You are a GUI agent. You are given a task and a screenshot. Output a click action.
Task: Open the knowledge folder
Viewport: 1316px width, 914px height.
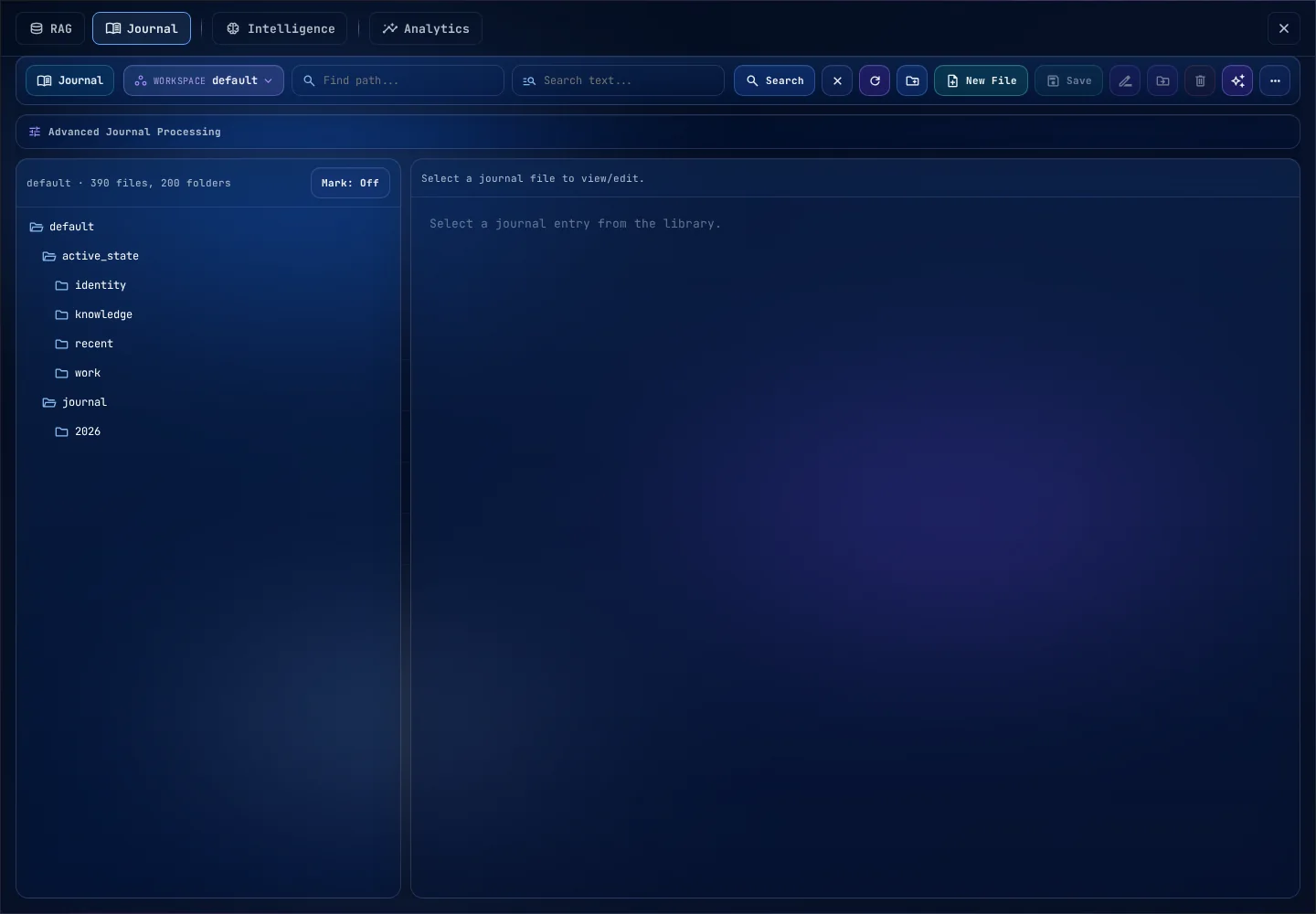208,314
